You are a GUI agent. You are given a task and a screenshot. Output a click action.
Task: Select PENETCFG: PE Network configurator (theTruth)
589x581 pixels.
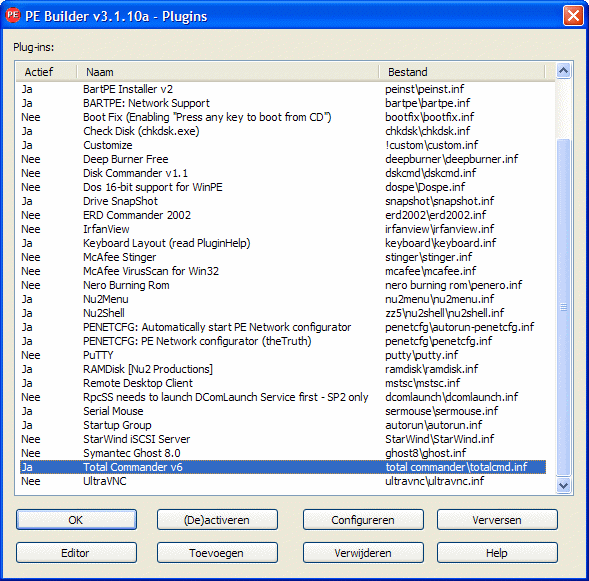coord(283,341)
